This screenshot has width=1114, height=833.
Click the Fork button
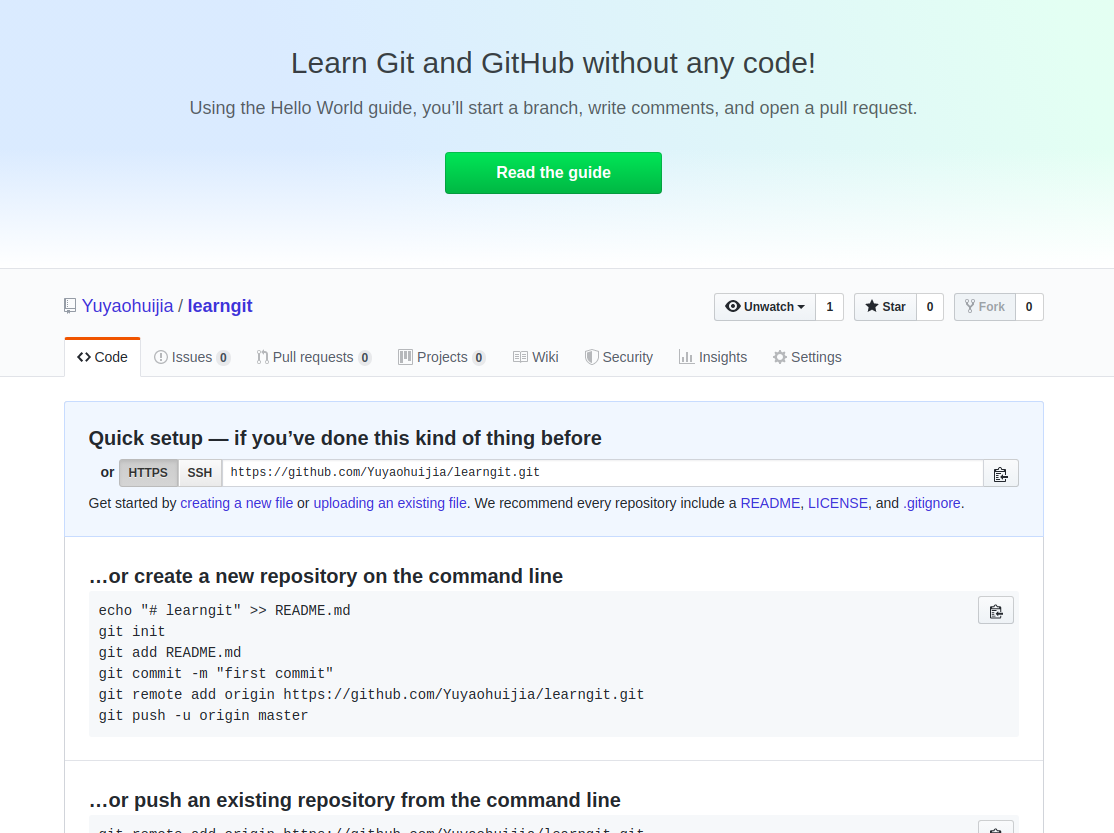985,307
